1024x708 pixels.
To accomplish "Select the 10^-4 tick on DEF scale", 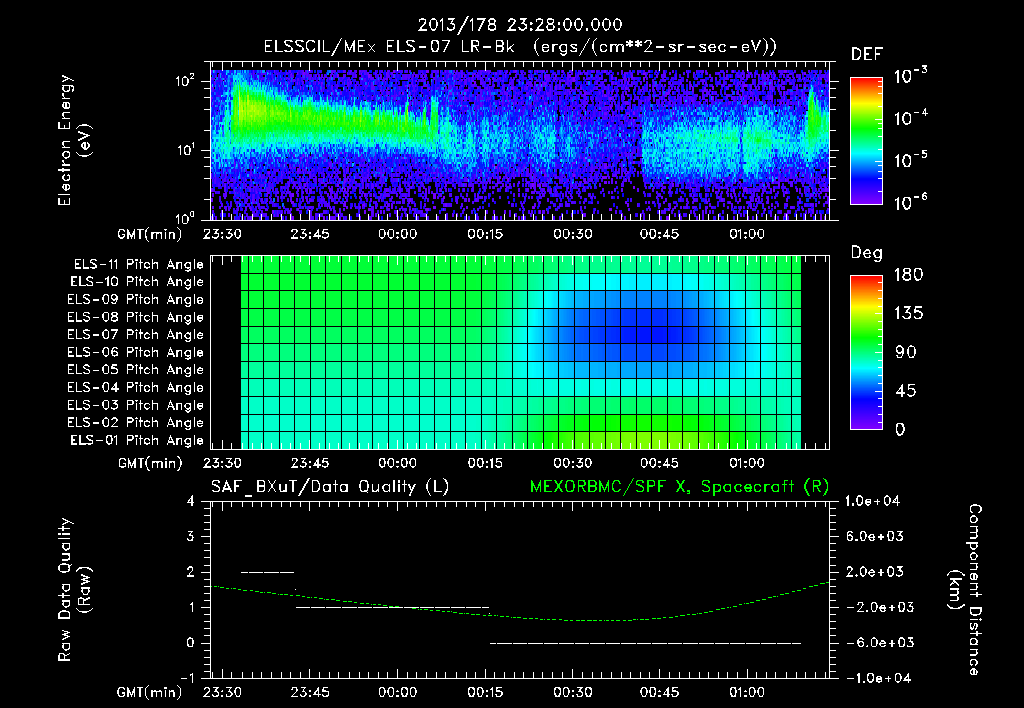I will [x=910, y=118].
